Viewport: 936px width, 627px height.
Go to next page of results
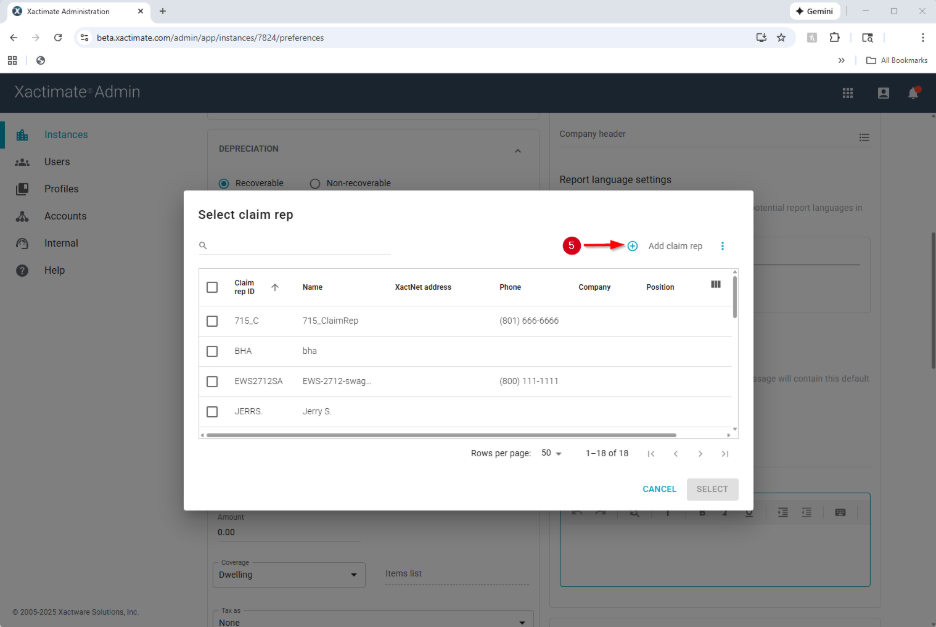tap(700, 454)
